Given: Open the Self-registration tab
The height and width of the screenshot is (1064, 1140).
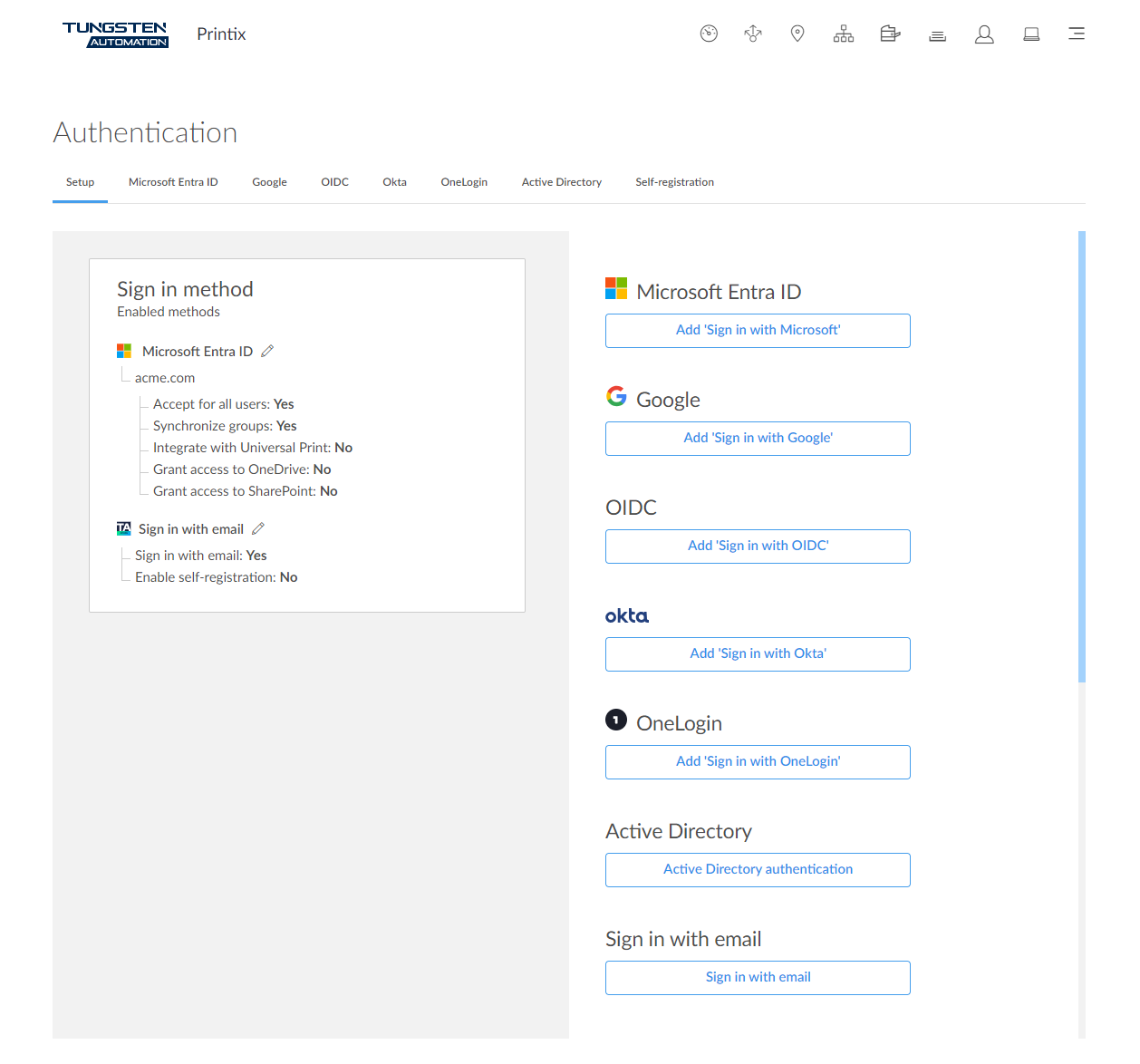Looking at the screenshot, I should 674,182.
